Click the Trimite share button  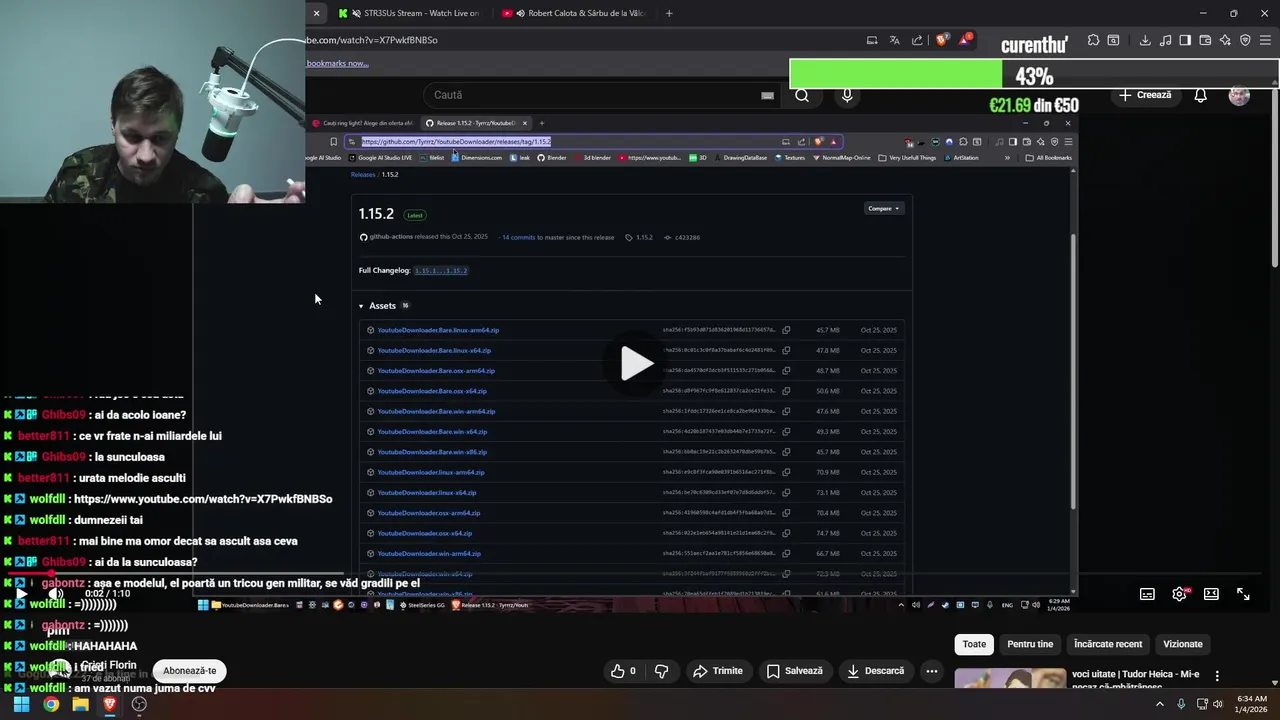point(717,671)
